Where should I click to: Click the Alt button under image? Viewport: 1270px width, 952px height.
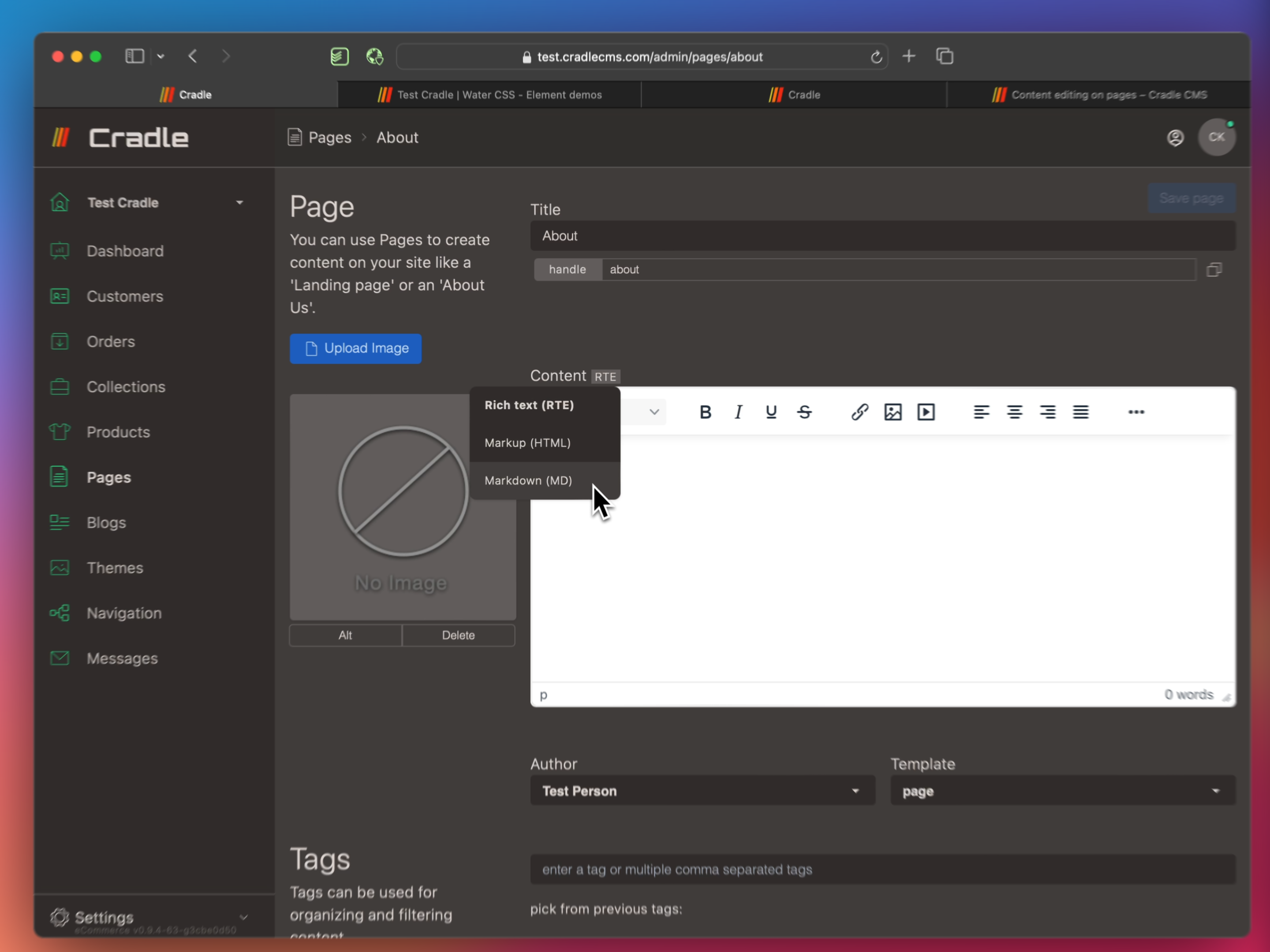click(x=346, y=635)
